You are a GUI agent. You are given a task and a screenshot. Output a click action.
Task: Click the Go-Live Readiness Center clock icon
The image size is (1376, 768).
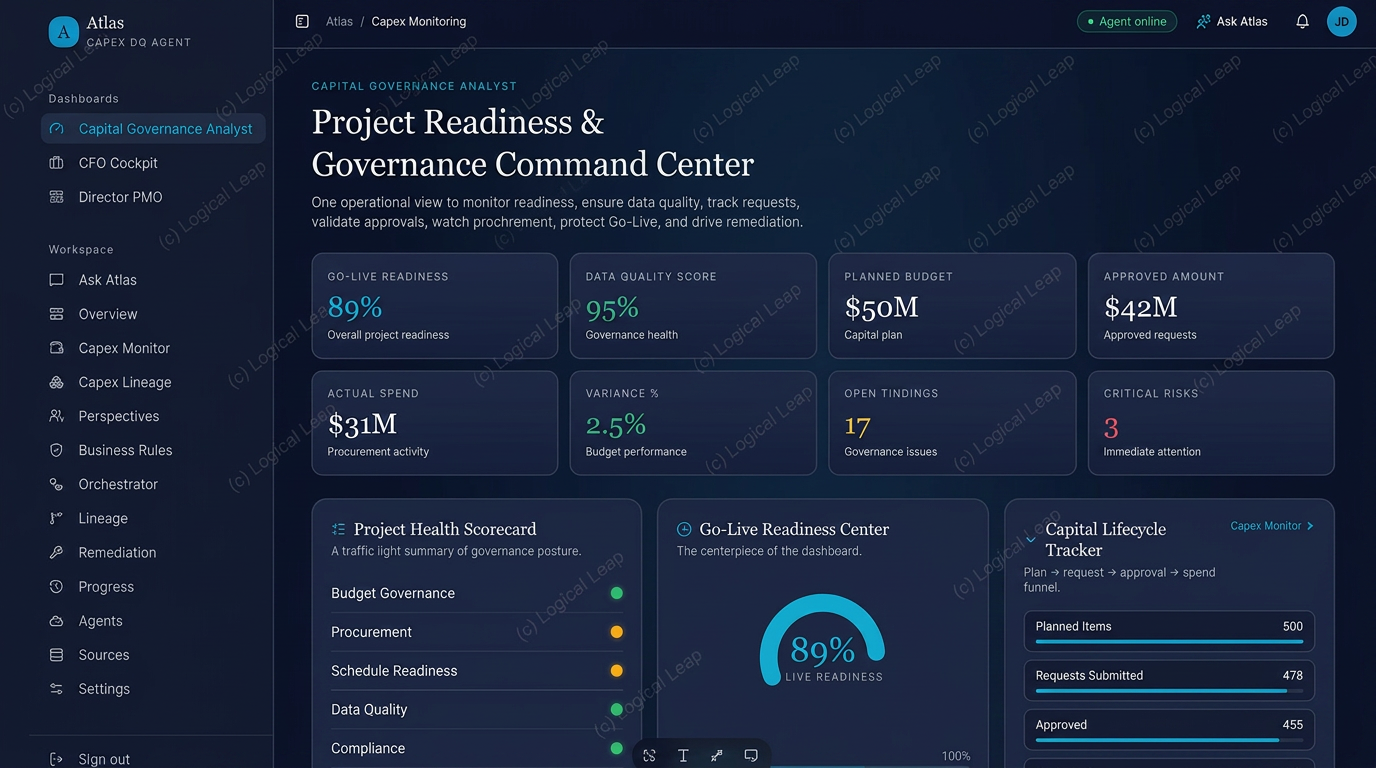684,529
